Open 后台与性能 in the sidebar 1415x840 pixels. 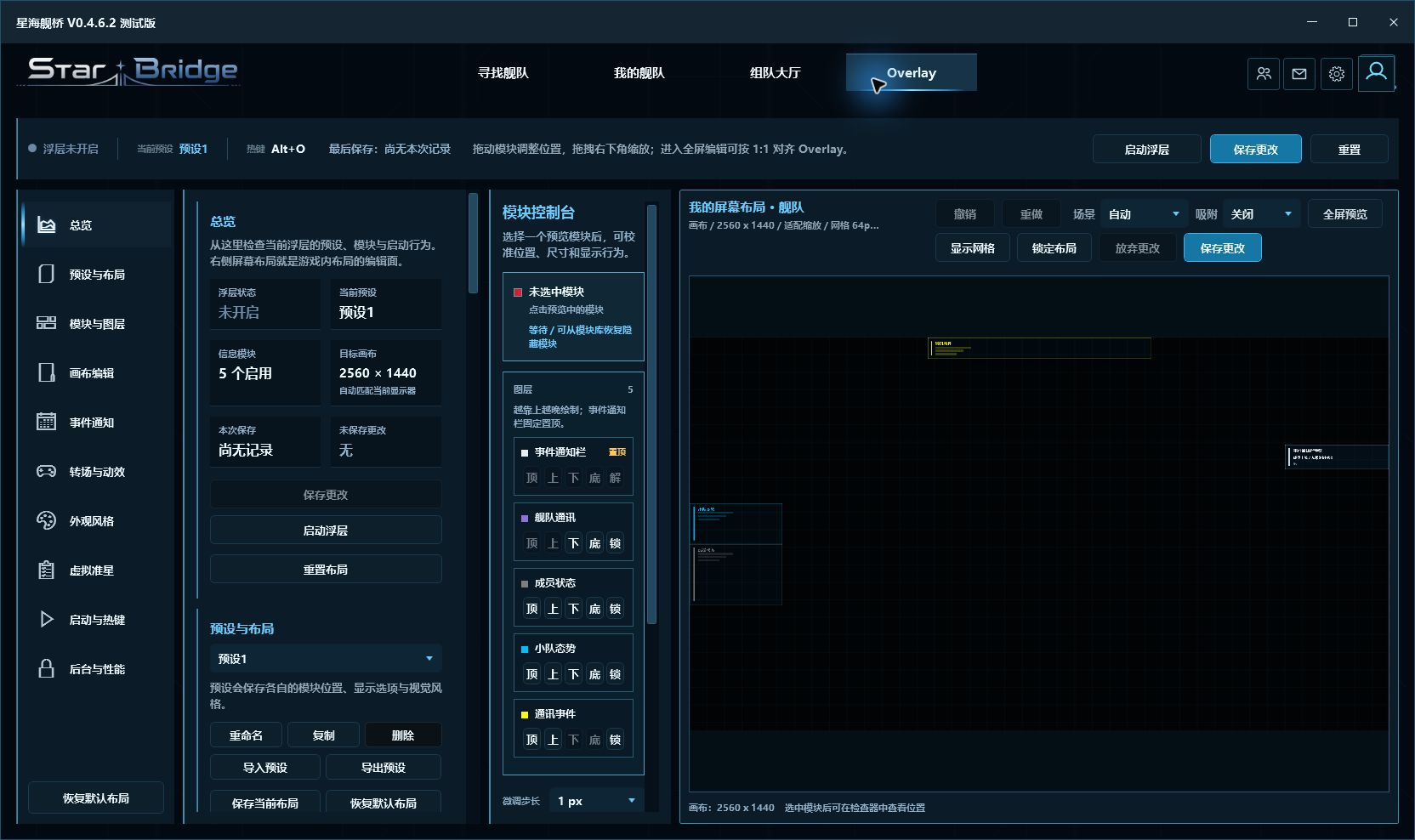pyautogui.click(x=96, y=668)
